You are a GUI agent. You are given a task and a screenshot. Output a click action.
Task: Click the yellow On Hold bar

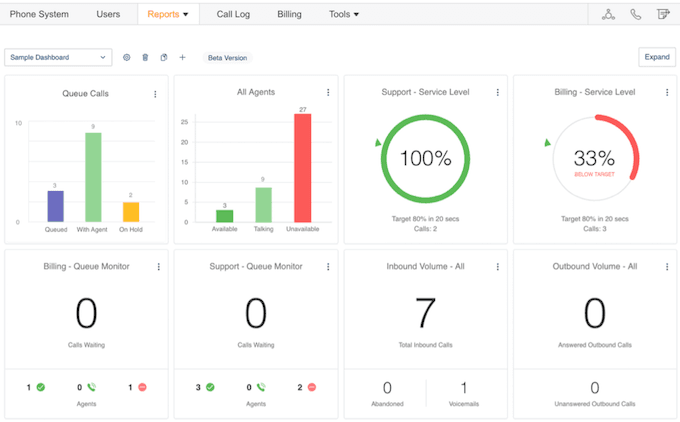coord(131,212)
